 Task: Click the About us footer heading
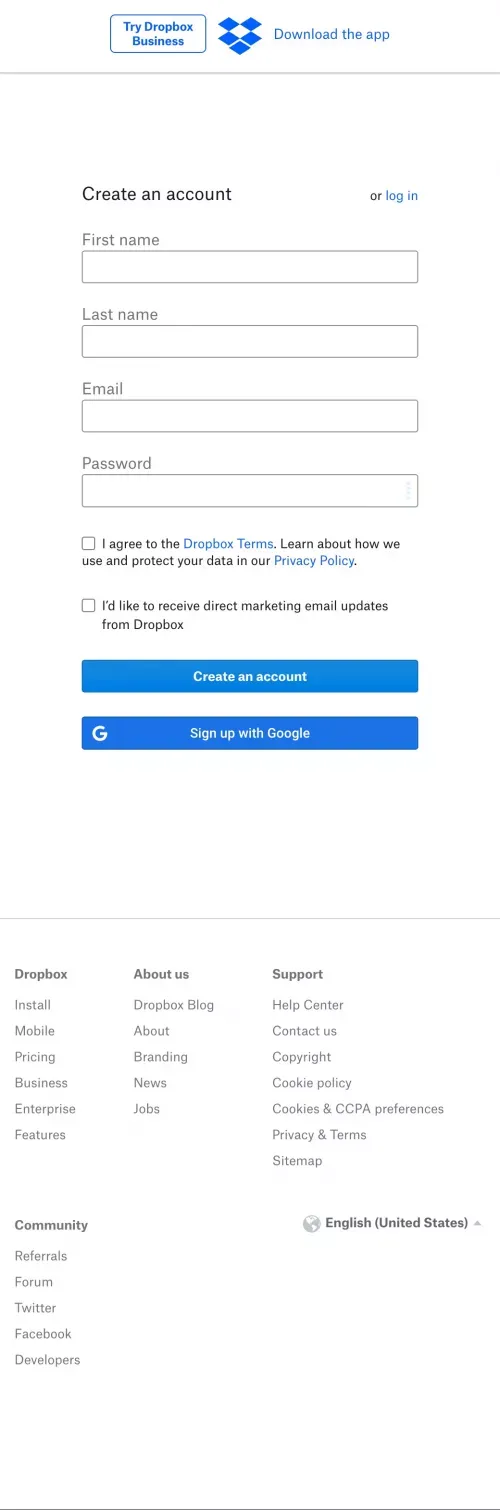tap(161, 974)
